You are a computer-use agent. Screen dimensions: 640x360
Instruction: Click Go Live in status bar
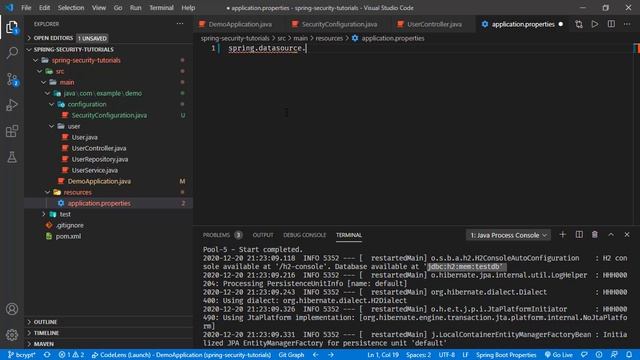pos(558,355)
